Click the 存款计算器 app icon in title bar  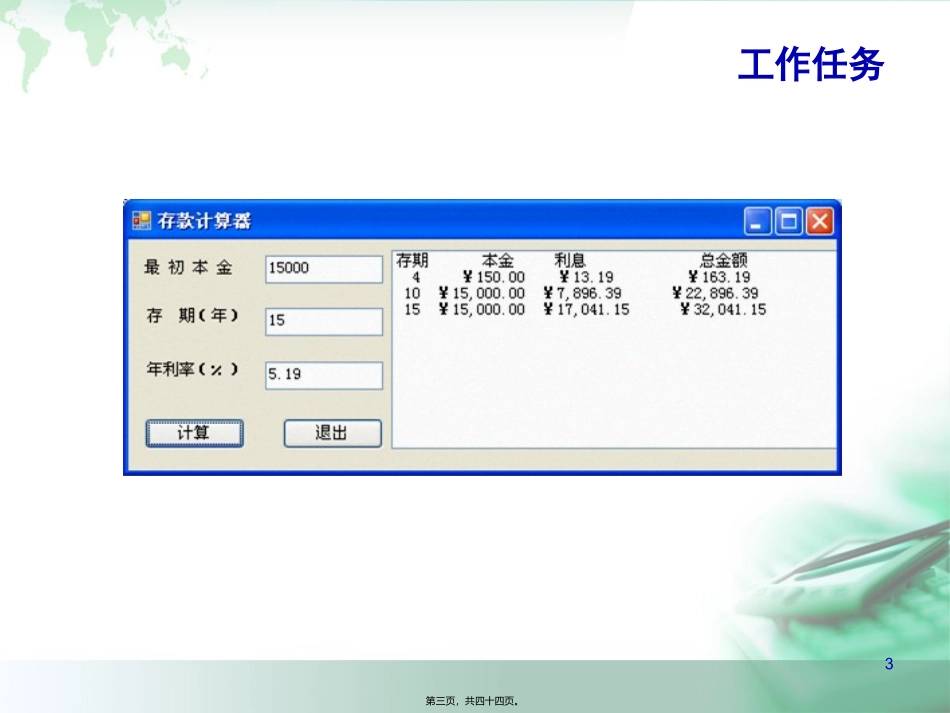[x=141, y=221]
